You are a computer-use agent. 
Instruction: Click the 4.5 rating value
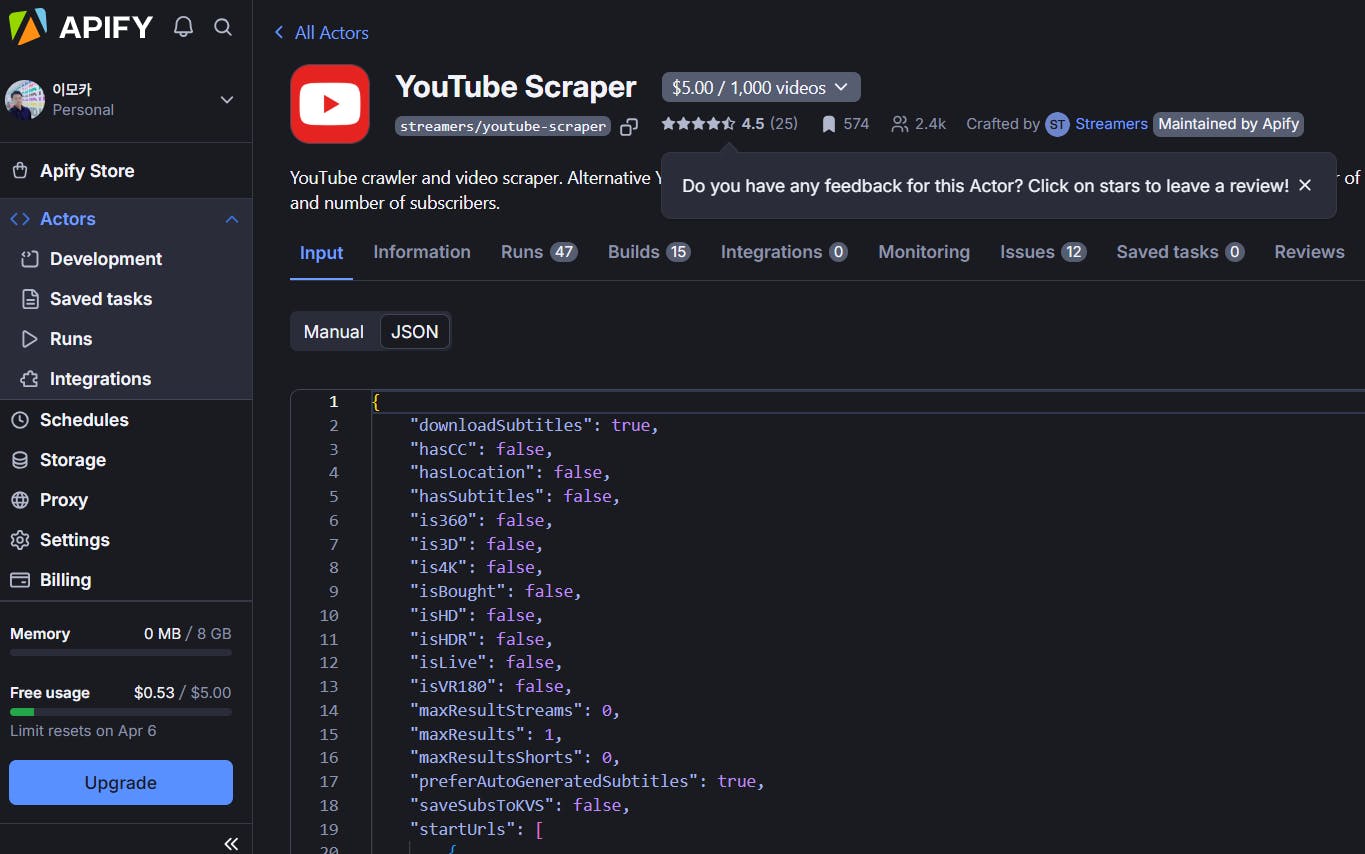753,124
